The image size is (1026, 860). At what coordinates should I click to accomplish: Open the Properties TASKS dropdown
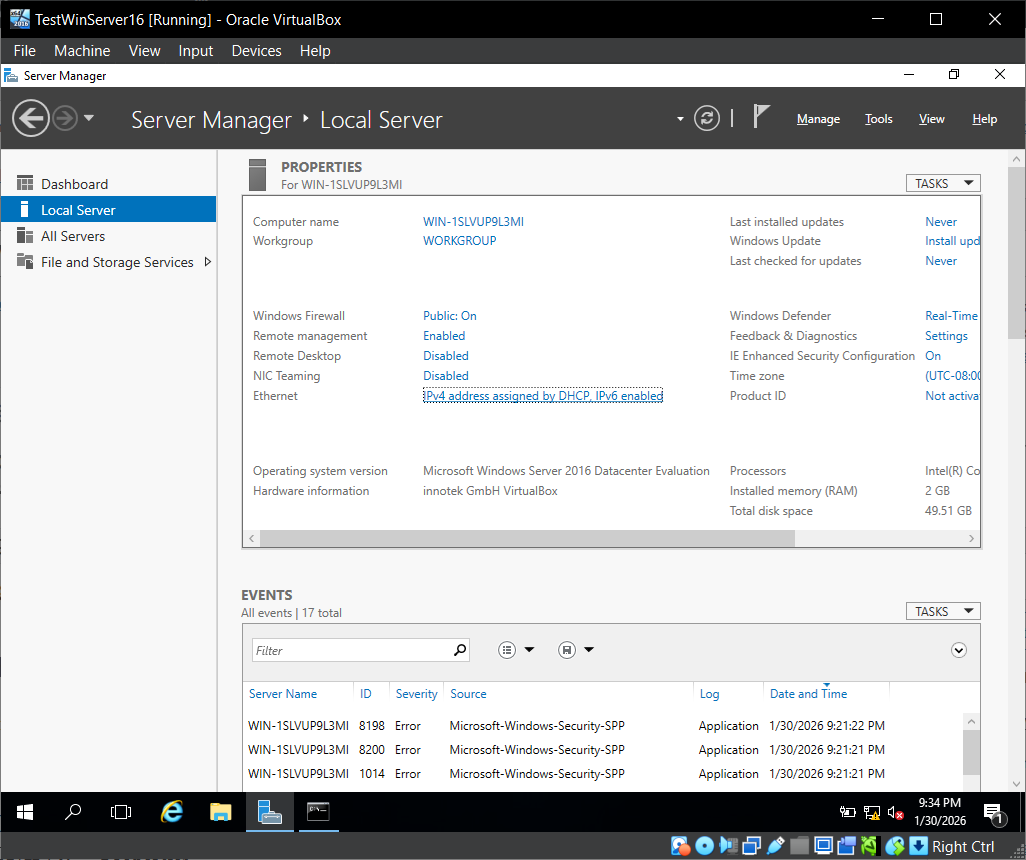pos(942,183)
